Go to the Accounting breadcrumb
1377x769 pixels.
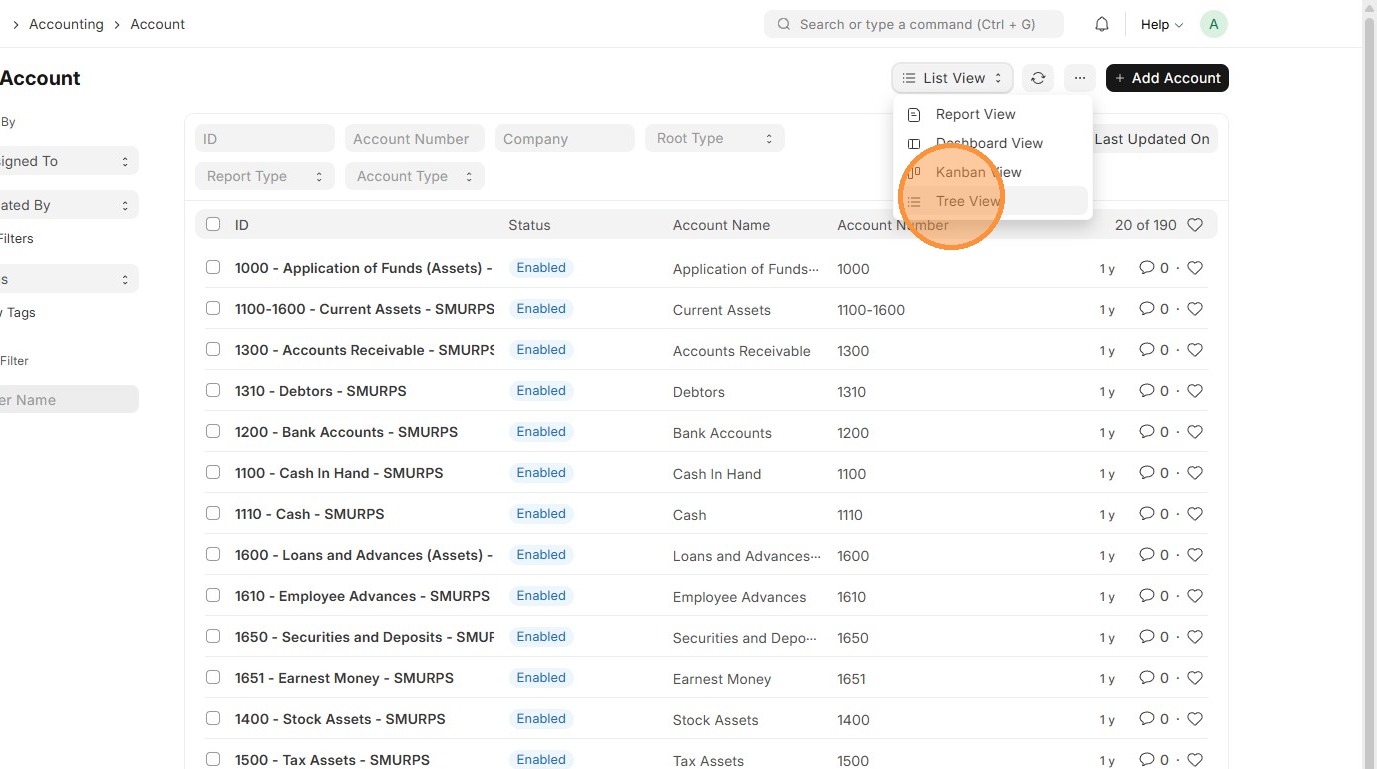click(x=66, y=24)
